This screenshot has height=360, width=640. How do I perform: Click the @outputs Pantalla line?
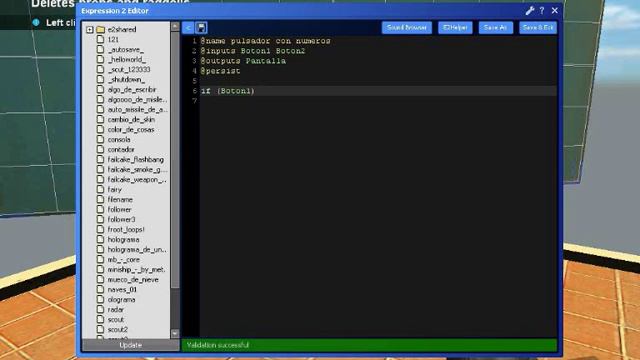click(x=243, y=61)
